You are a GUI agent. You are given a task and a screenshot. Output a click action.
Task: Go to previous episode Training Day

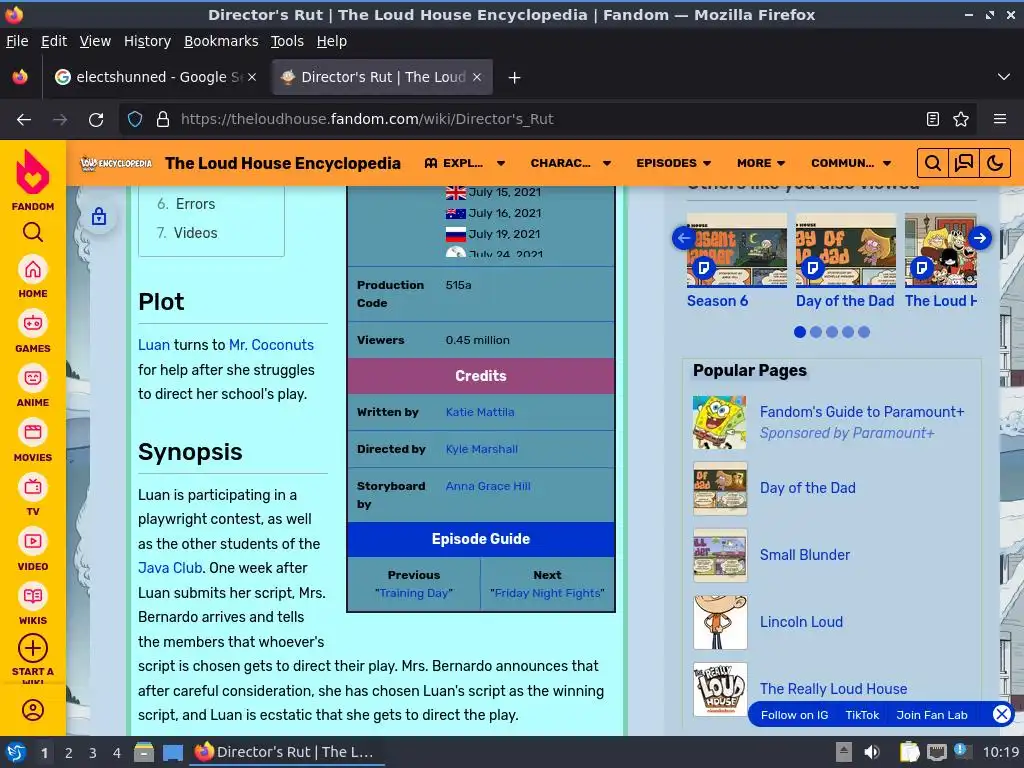click(x=414, y=593)
